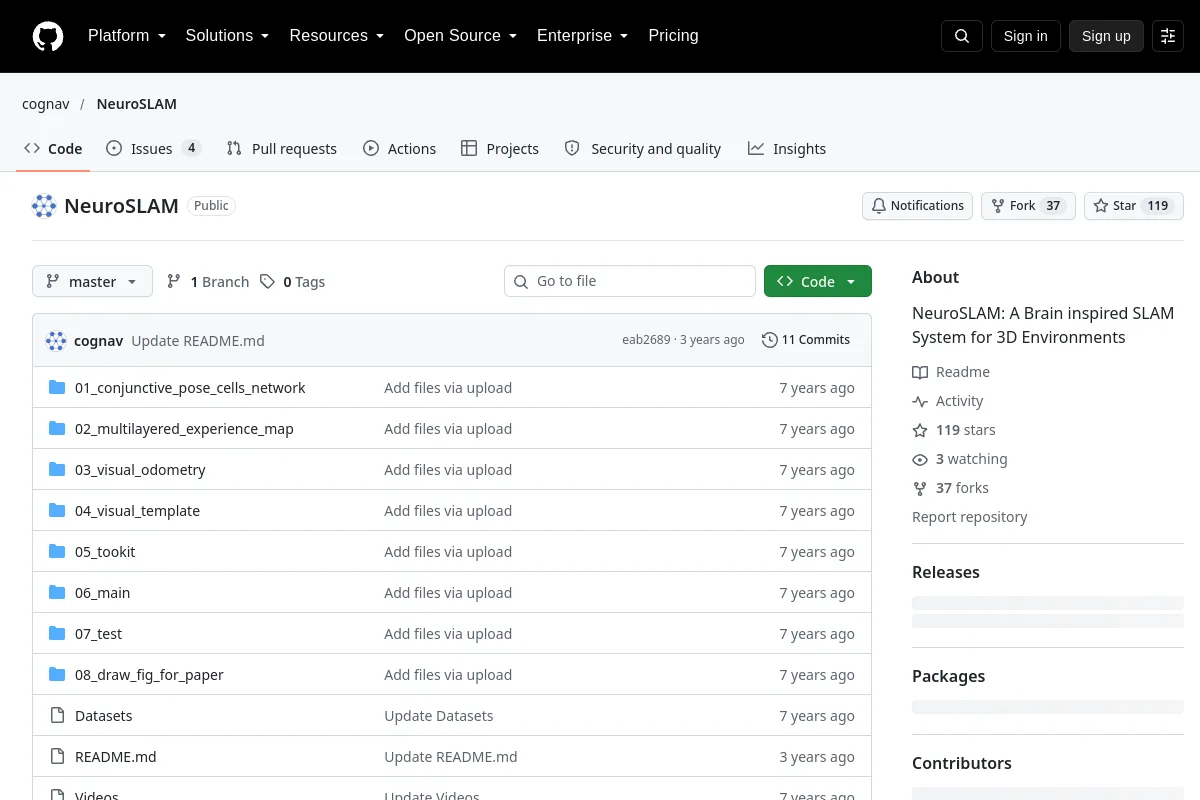
Task: Click the 02_multilayered_experience_map folder icon
Action: tap(57, 428)
